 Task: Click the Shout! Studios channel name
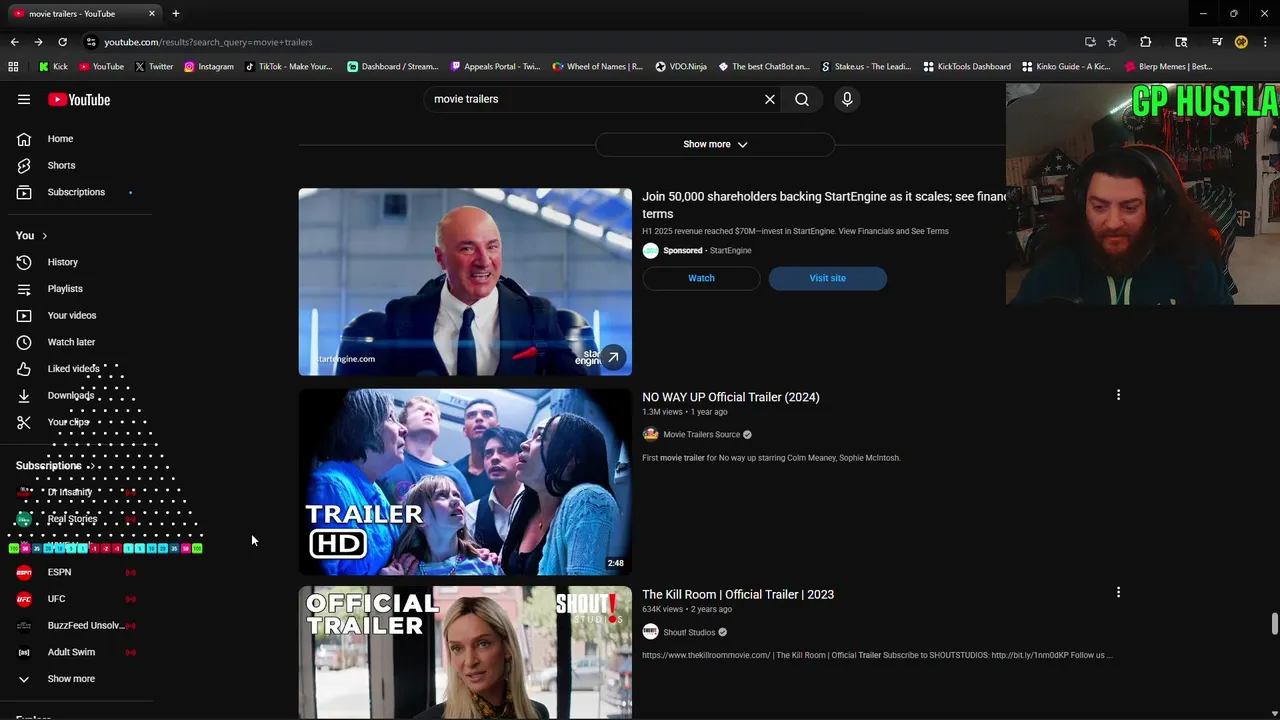[690, 632]
